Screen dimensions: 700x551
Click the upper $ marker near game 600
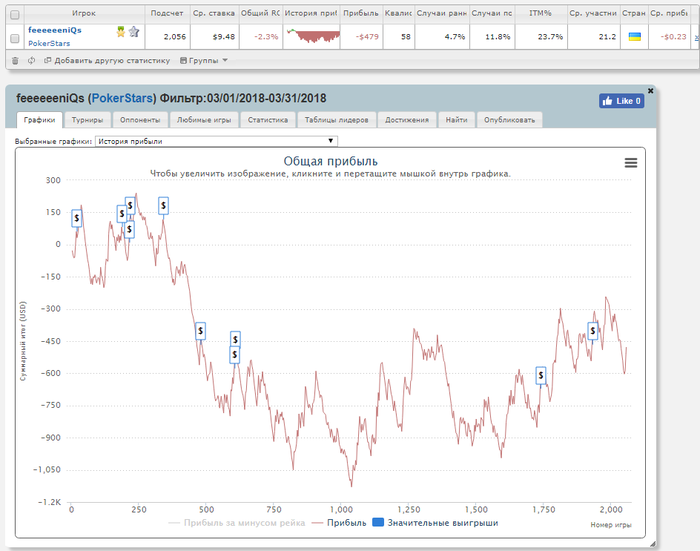[235, 339]
